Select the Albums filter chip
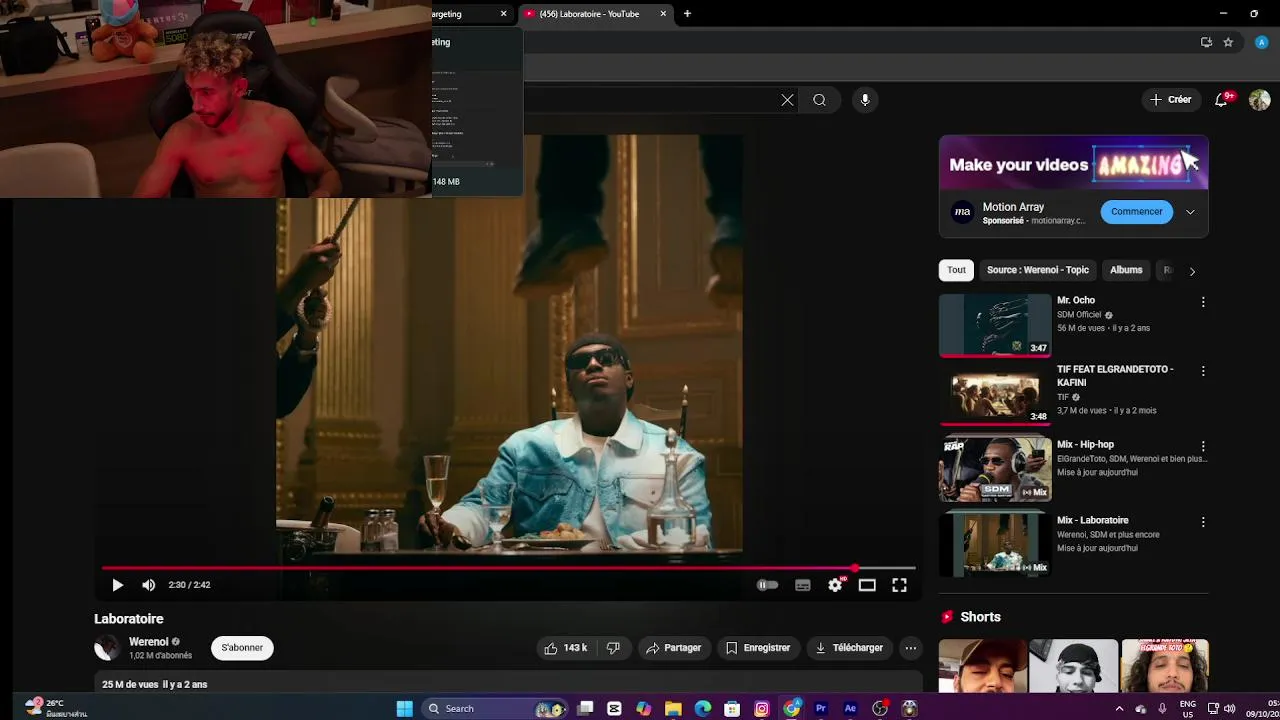Image resolution: width=1280 pixels, height=720 pixels. 1125,270
